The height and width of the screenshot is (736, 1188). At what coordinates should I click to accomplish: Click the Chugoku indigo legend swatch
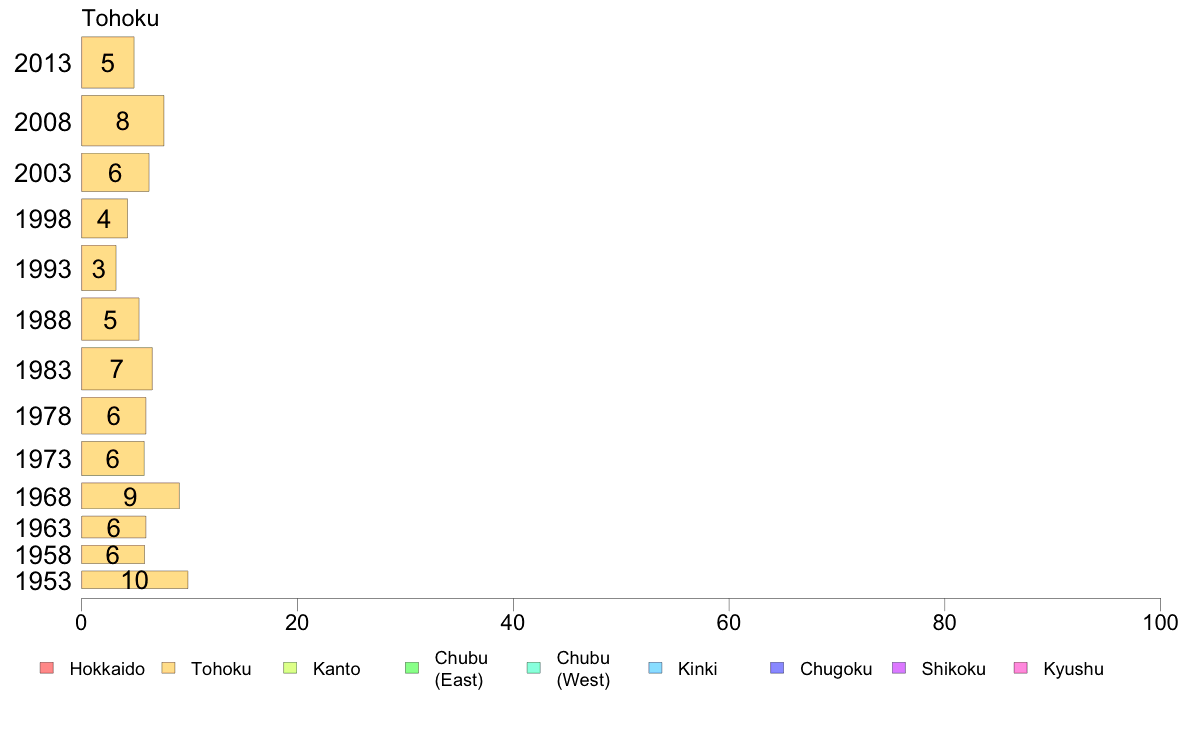[x=777, y=668]
